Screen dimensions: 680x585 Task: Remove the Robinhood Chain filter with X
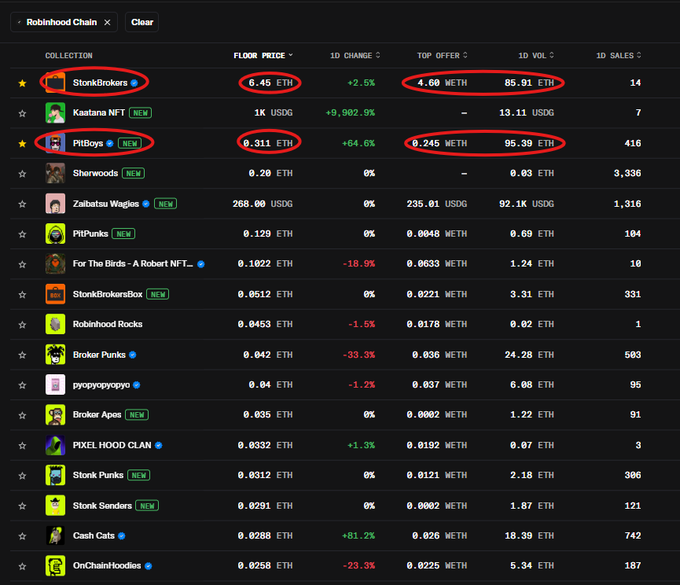pyautogui.click(x=107, y=23)
